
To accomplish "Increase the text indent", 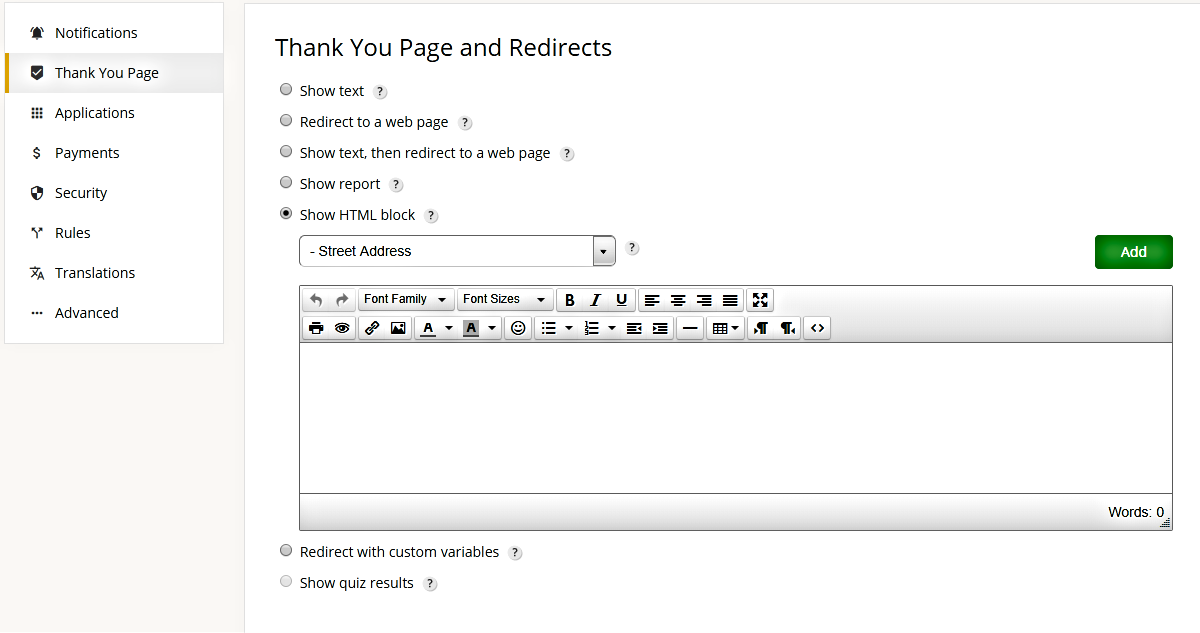I will (659, 327).
